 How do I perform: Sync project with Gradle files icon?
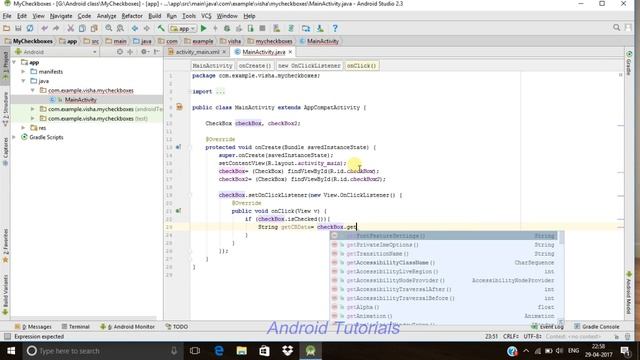click(291, 28)
